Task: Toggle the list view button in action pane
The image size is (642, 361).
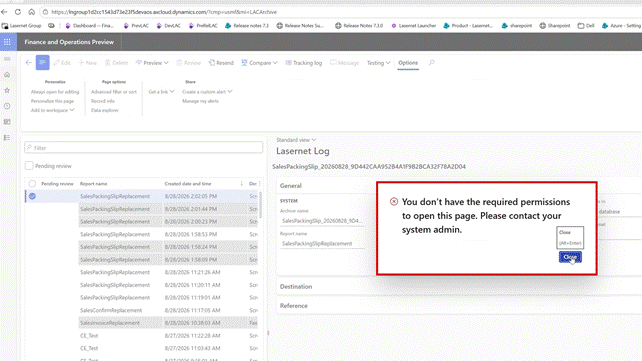Action: tap(42, 63)
